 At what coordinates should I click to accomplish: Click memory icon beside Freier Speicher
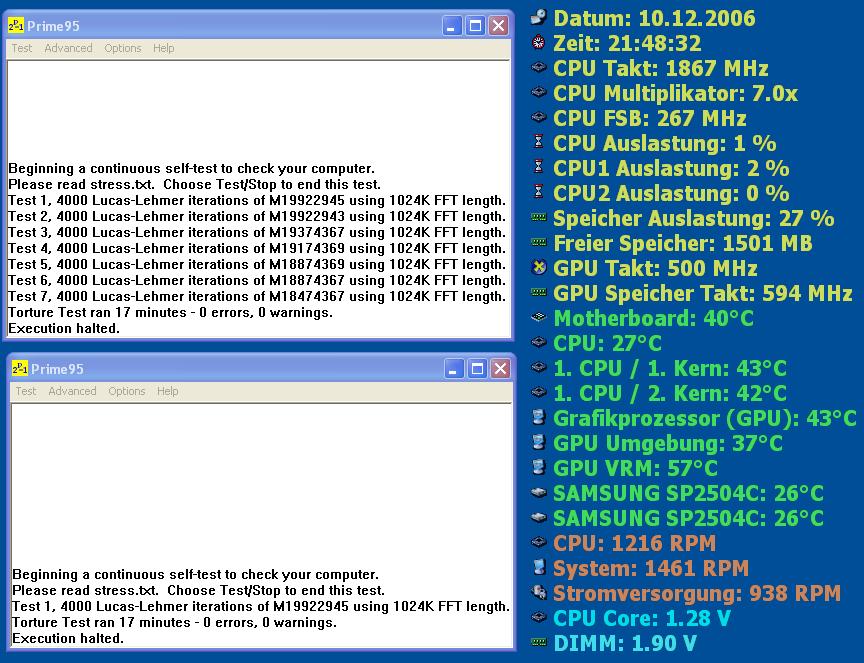(x=538, y=242)
